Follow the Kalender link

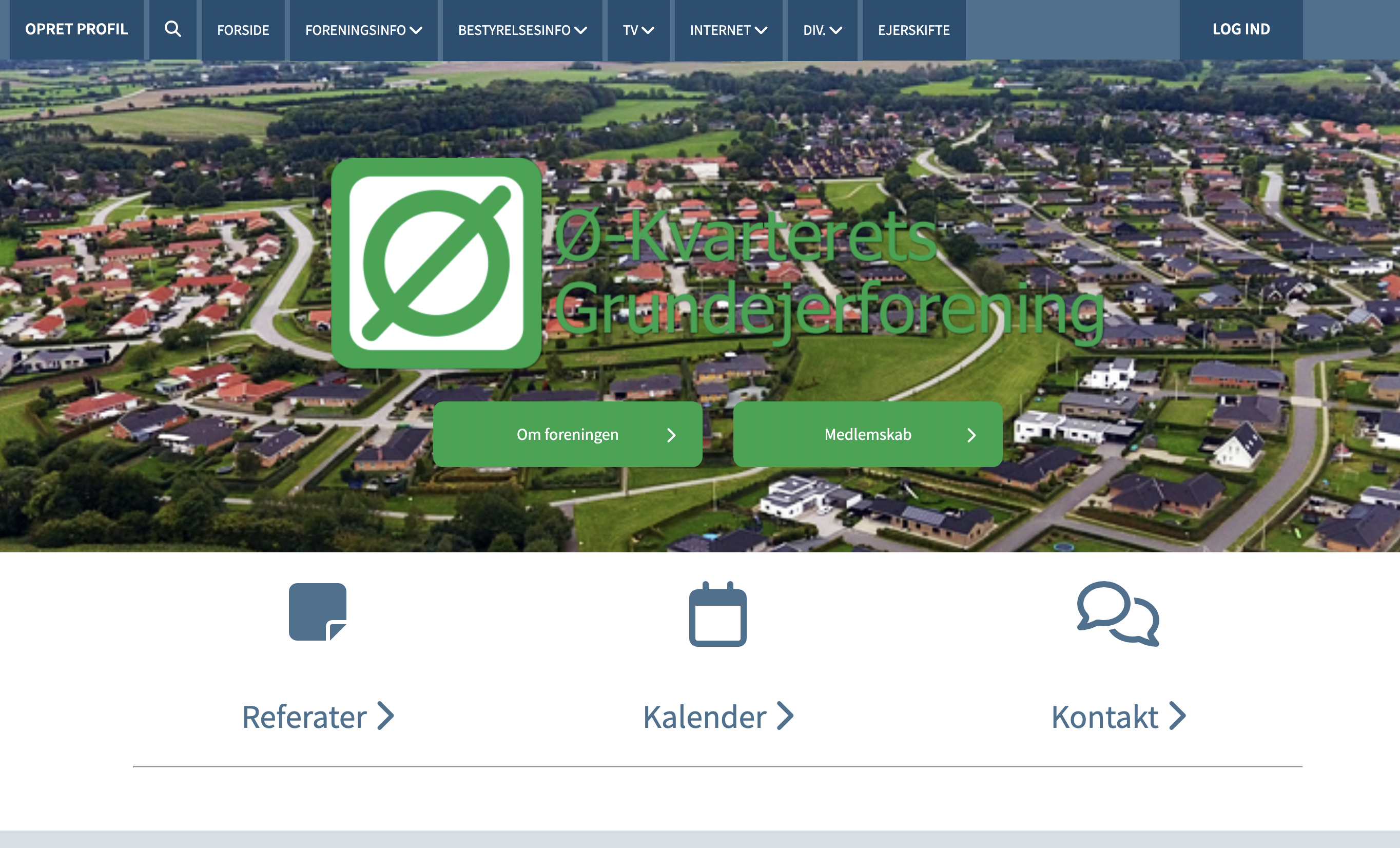(718, 717)
